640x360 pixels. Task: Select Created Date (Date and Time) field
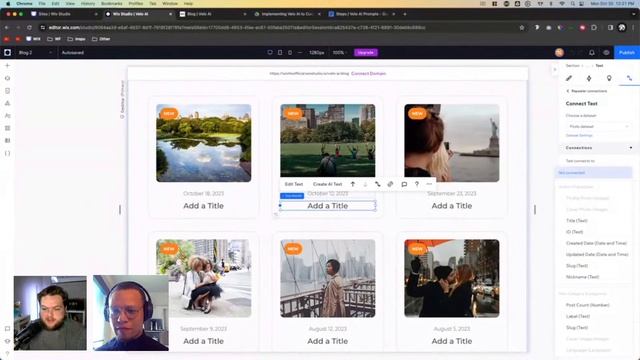596,243
